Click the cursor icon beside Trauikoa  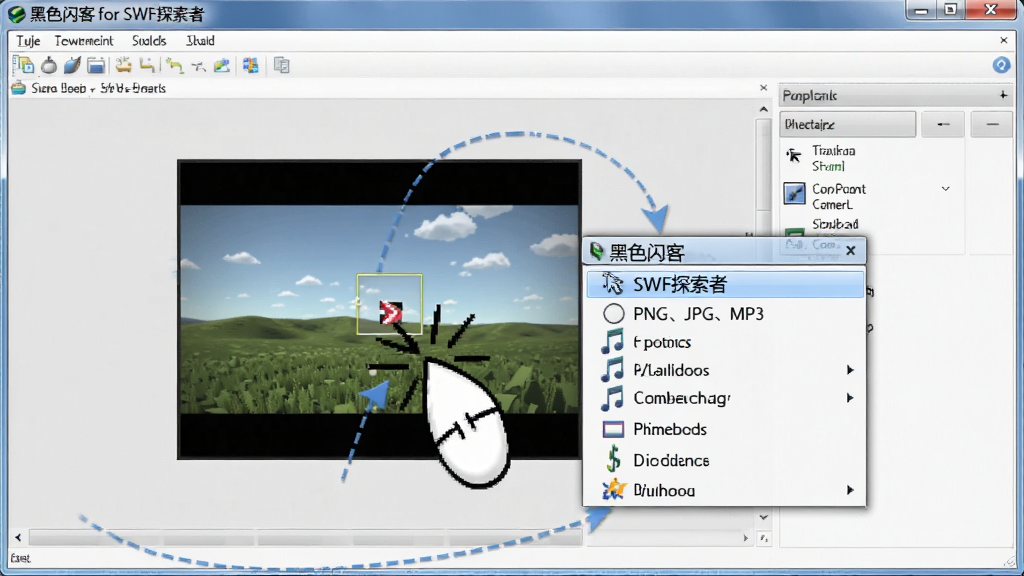coord(794,155)
